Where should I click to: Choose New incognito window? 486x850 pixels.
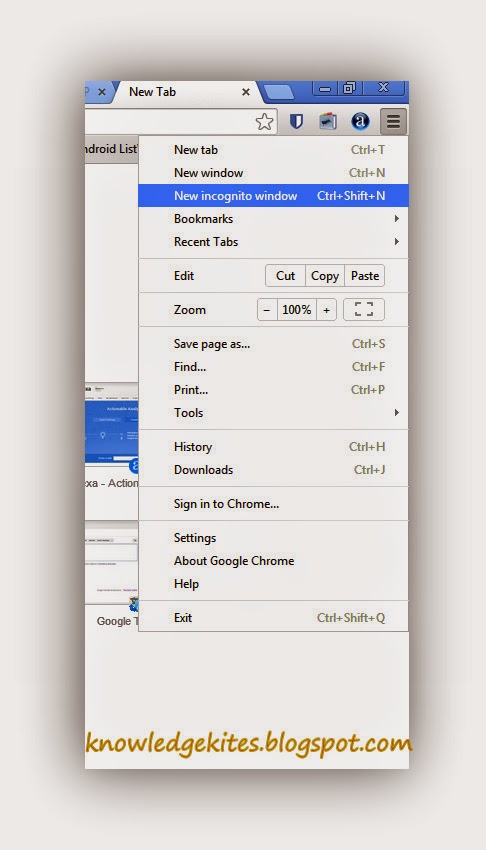coord(274,196)
